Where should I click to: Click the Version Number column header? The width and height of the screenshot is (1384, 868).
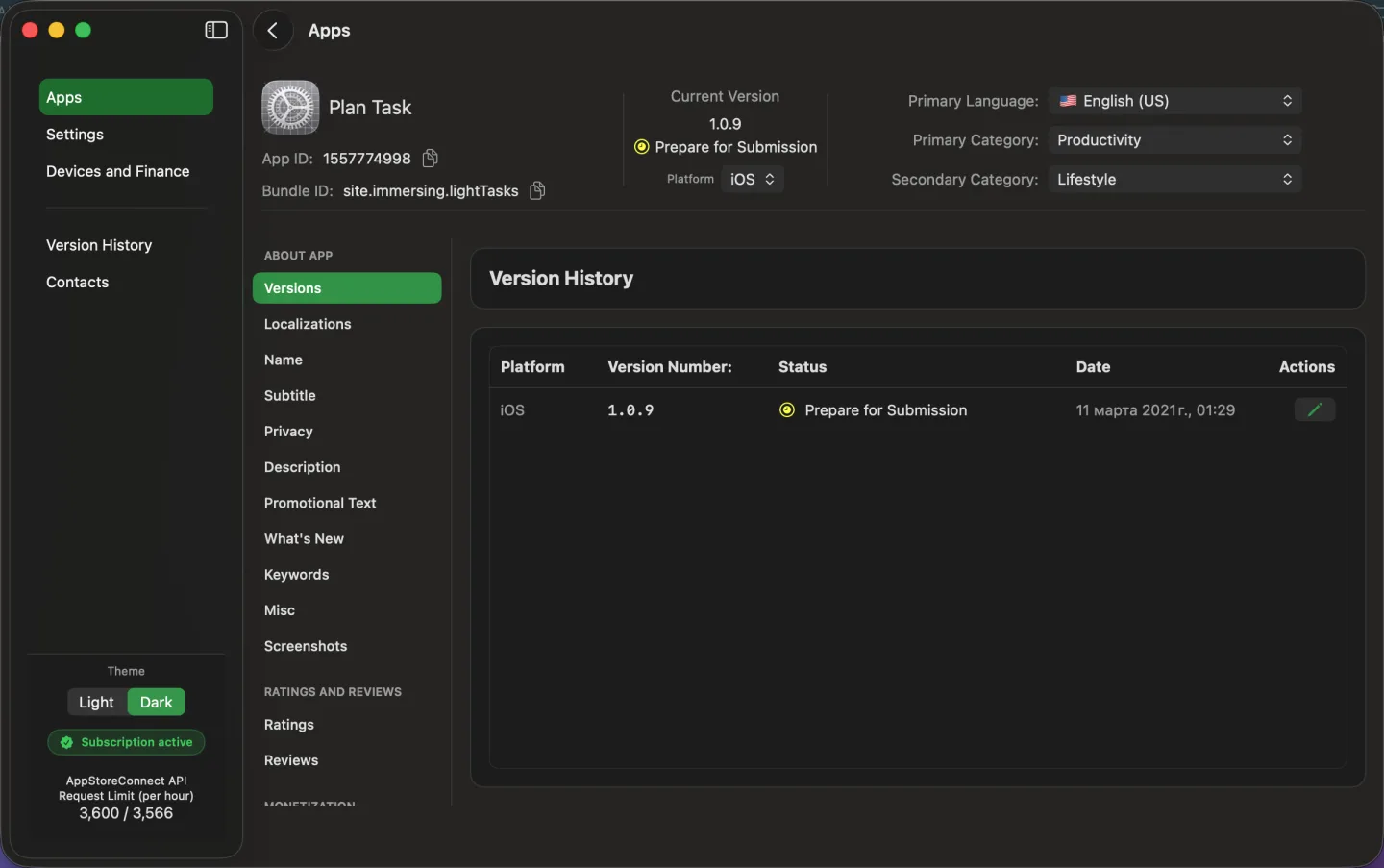(x=670, y=367)
